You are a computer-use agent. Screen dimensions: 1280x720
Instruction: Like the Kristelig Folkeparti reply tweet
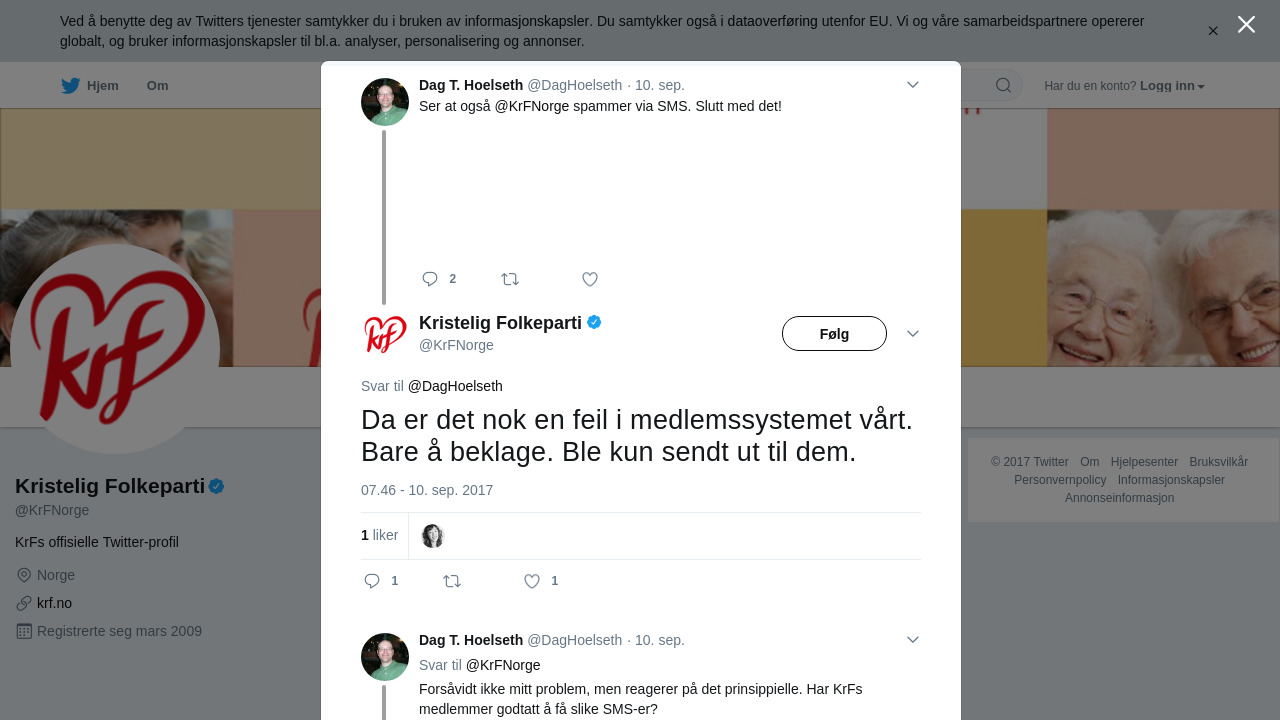[x=532, y=581]
